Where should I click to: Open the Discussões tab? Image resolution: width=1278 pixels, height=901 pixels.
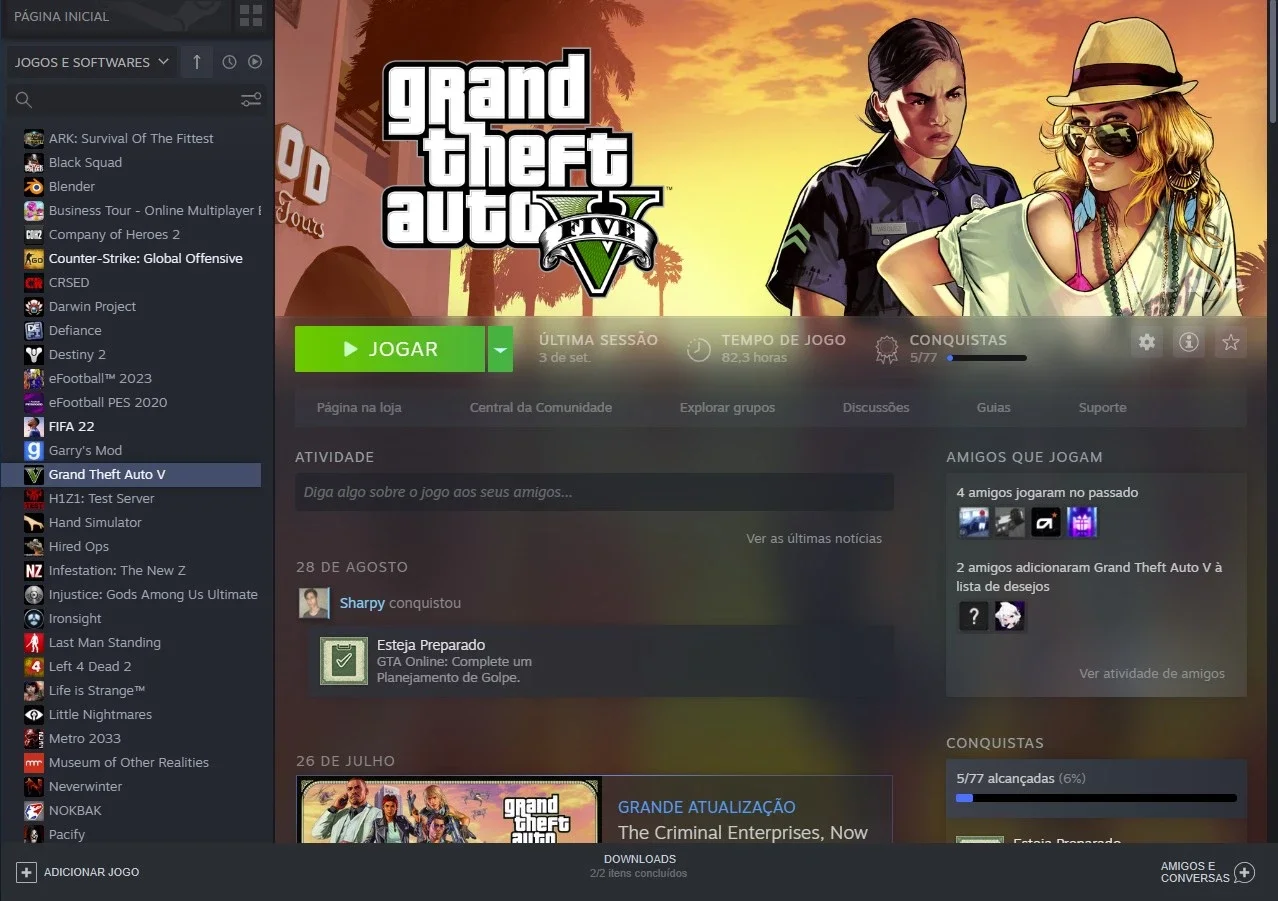click(x=876, y=407)
